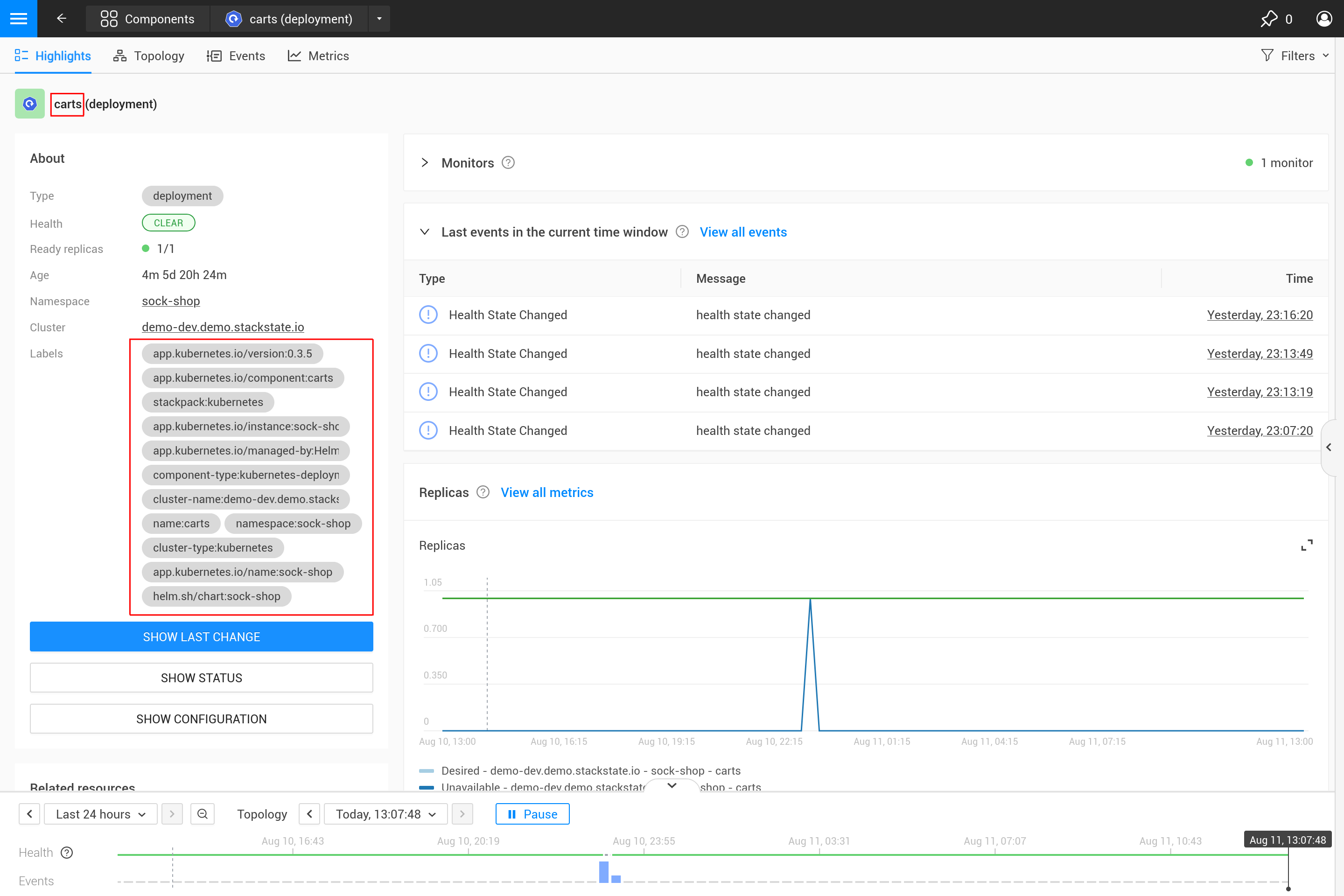Image resolution: width=1344 pixels, height=896 pixels.
Task: Click View all events link
Action: (x=743, y=232)
